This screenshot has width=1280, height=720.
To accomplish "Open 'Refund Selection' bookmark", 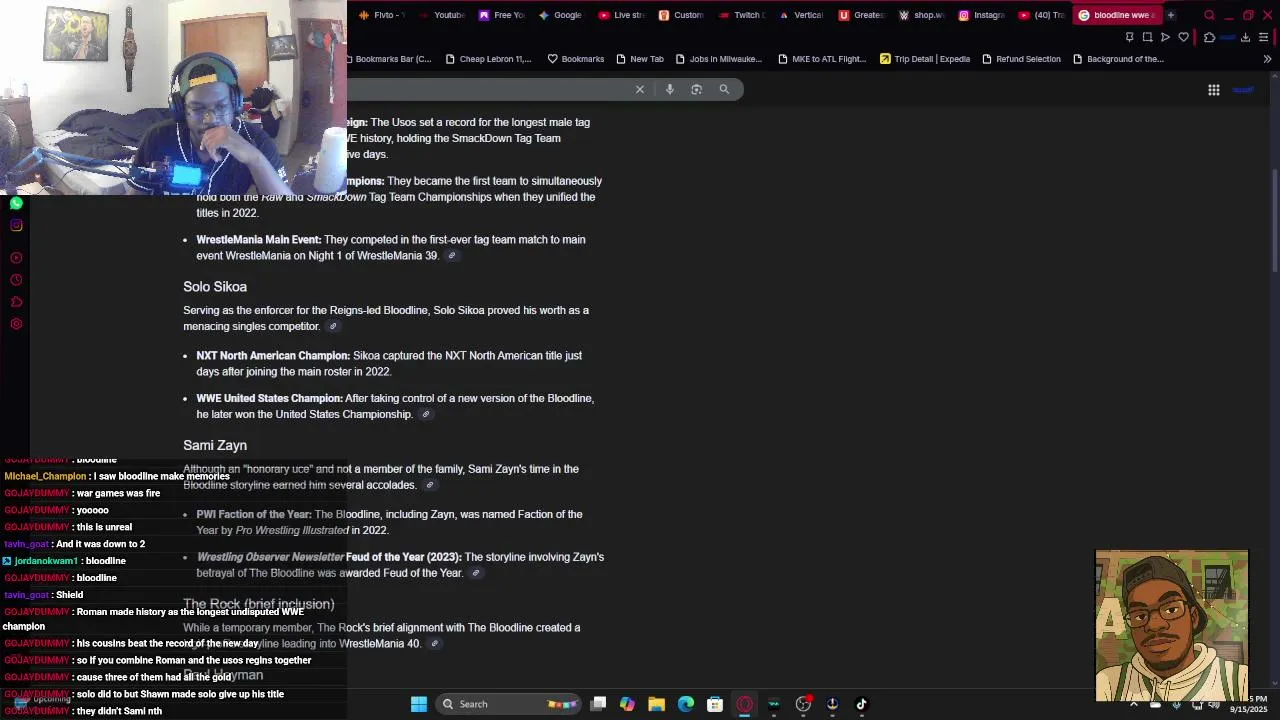I will (x=1021, y=59).
